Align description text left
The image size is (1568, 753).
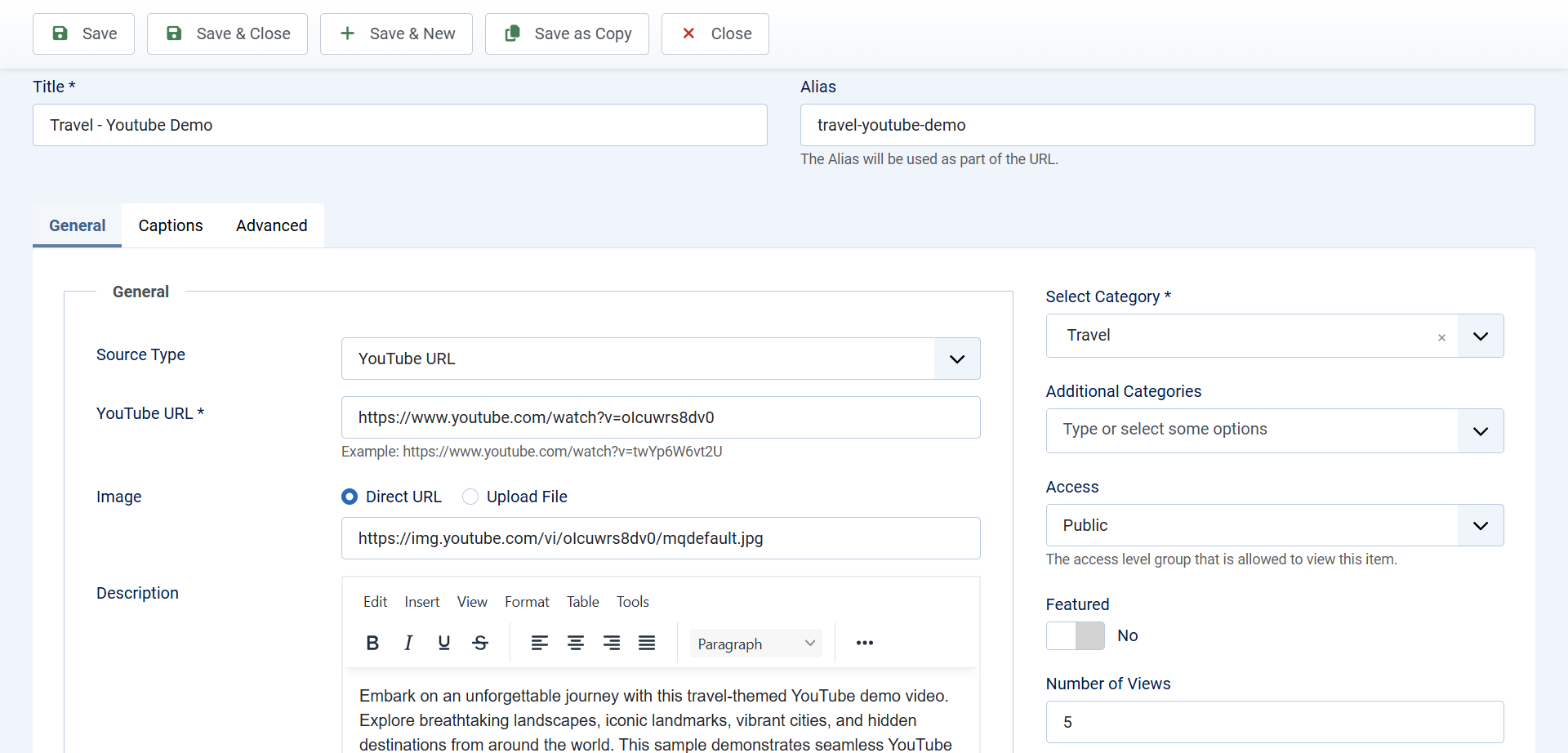[540, 643]
